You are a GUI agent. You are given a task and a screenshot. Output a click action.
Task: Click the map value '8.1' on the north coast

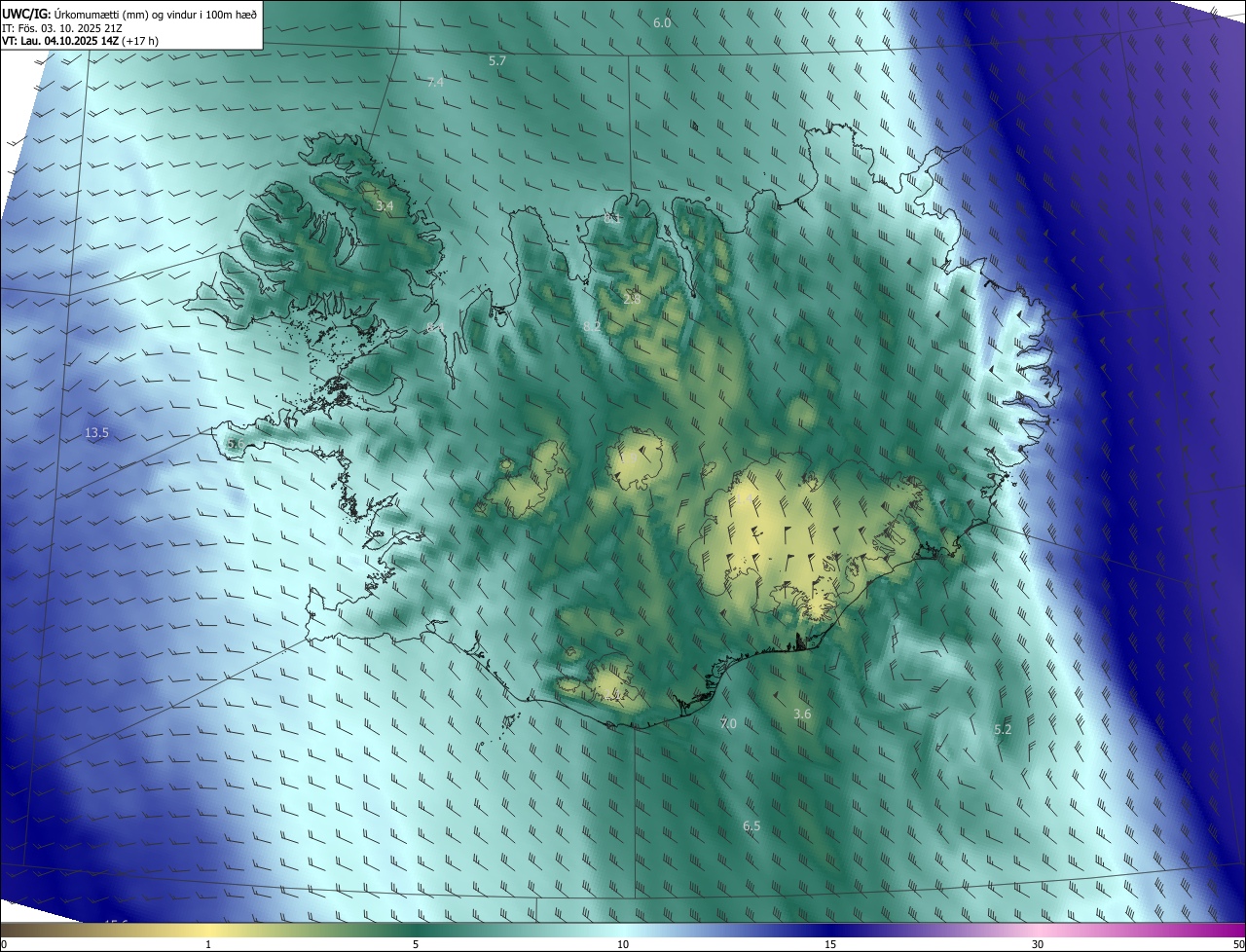tap(611, 218)
